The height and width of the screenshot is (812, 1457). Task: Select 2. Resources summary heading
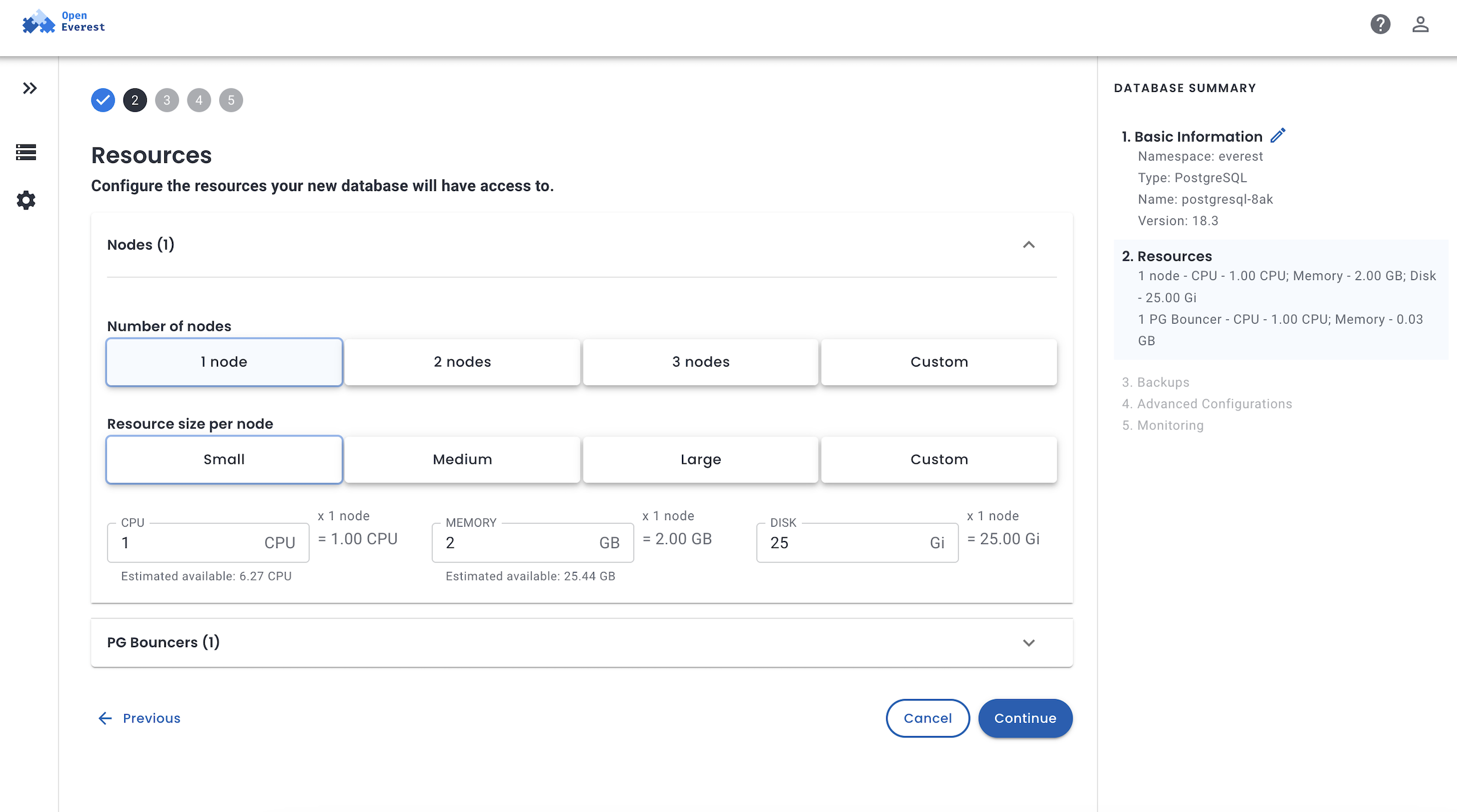[1167, 256]
